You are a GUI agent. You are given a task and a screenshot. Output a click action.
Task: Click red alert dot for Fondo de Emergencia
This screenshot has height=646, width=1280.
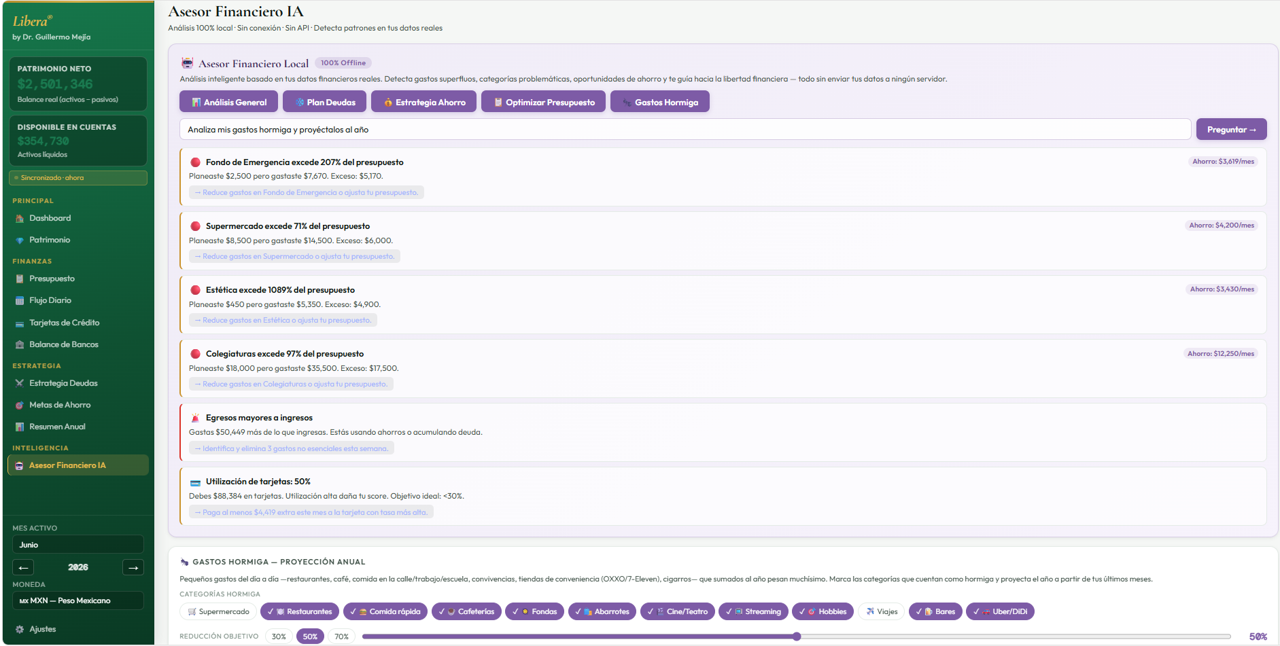(195, 162)
